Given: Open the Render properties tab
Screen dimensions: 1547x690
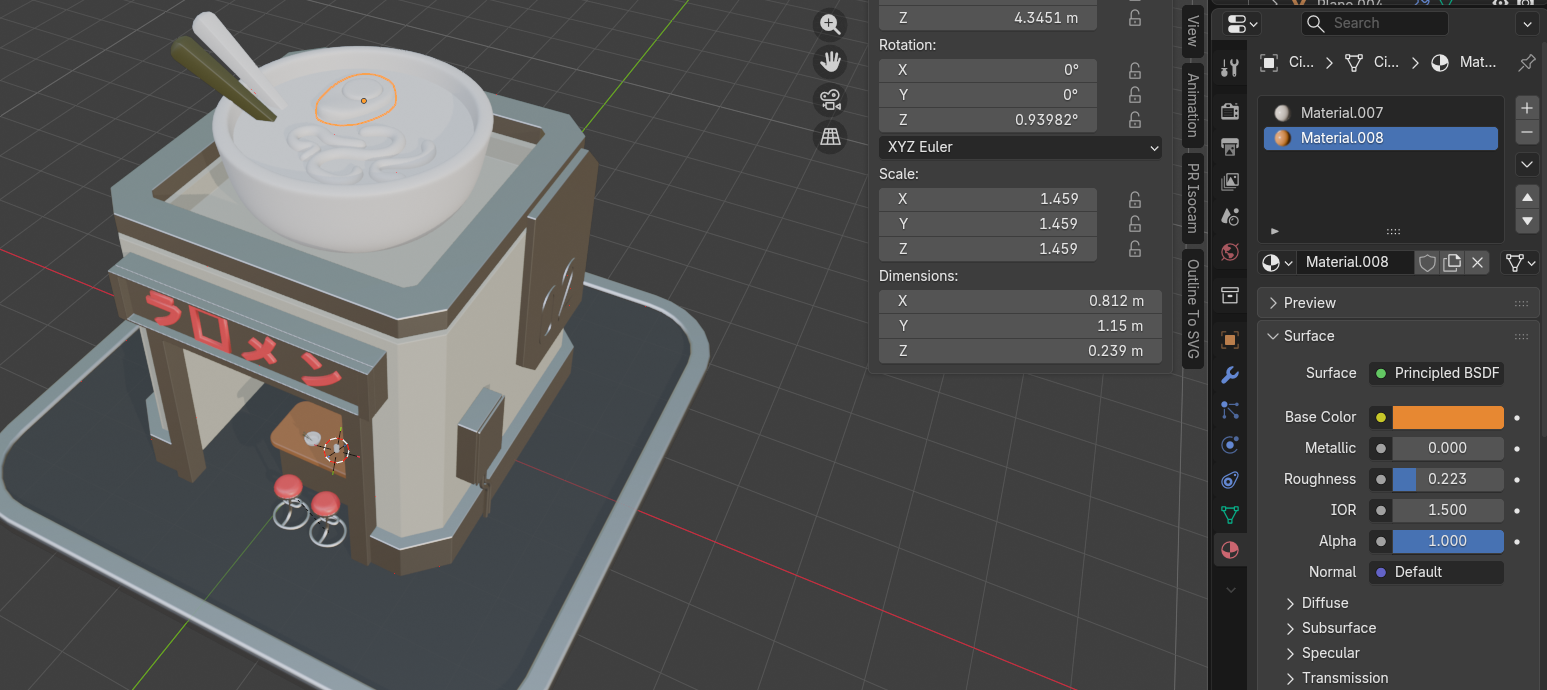Looking at the screenshot, I should 1230,111.
